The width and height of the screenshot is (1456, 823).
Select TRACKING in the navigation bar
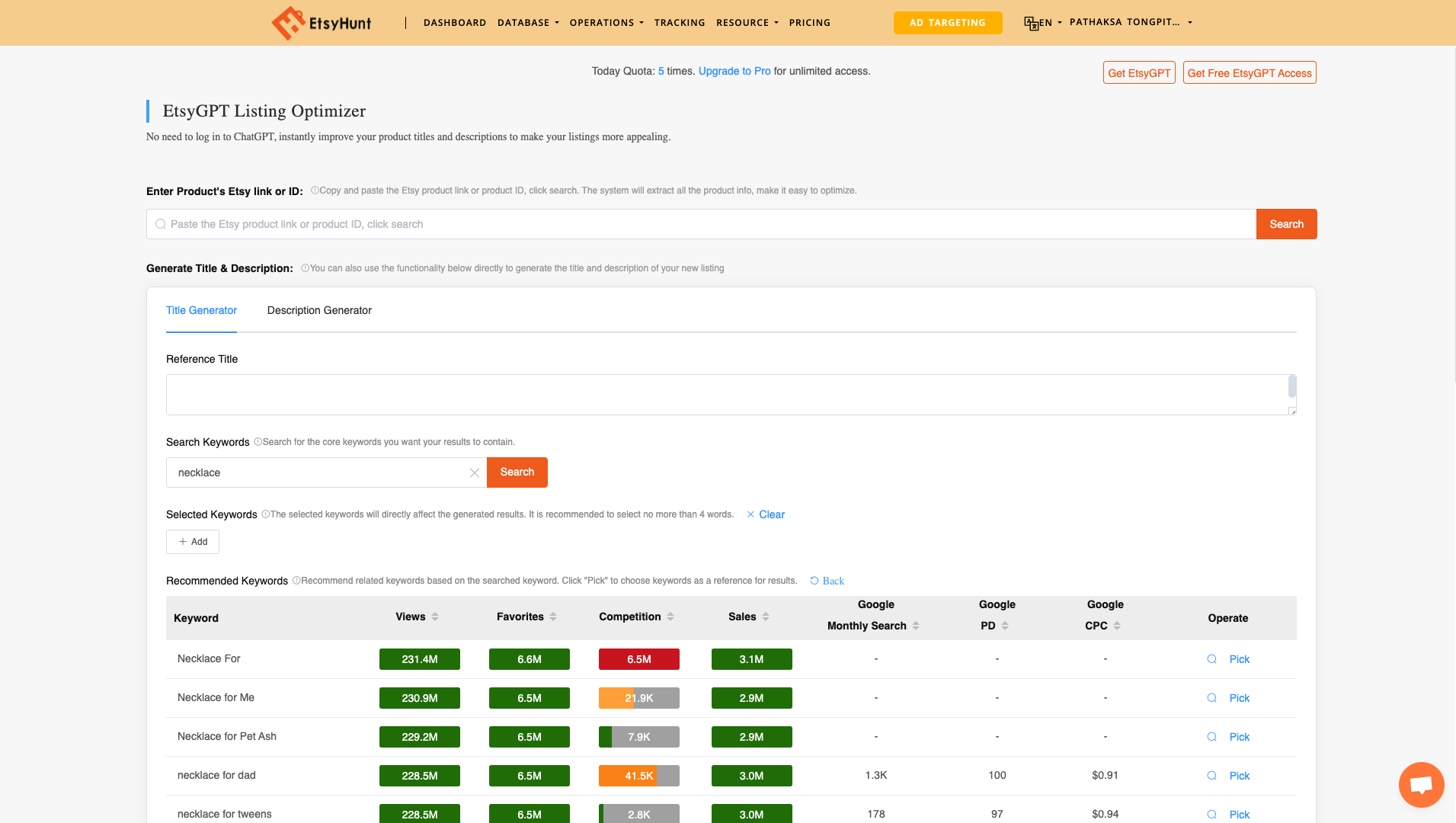click(x=680, y=23)
